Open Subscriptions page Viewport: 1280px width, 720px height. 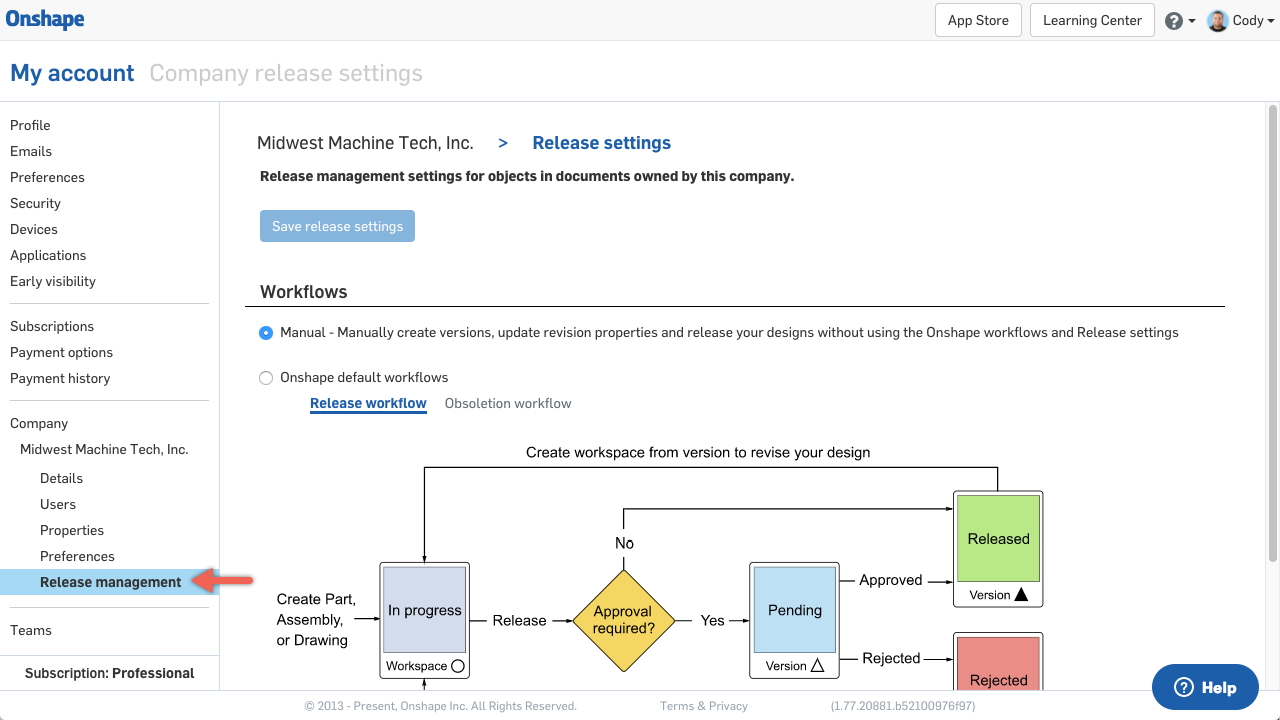pos(52,326)
